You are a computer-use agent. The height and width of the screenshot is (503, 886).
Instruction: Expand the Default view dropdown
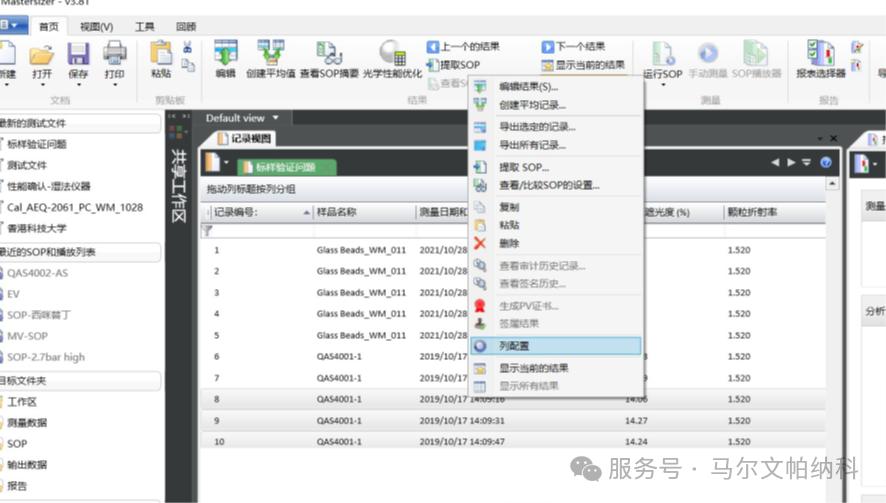276,118
